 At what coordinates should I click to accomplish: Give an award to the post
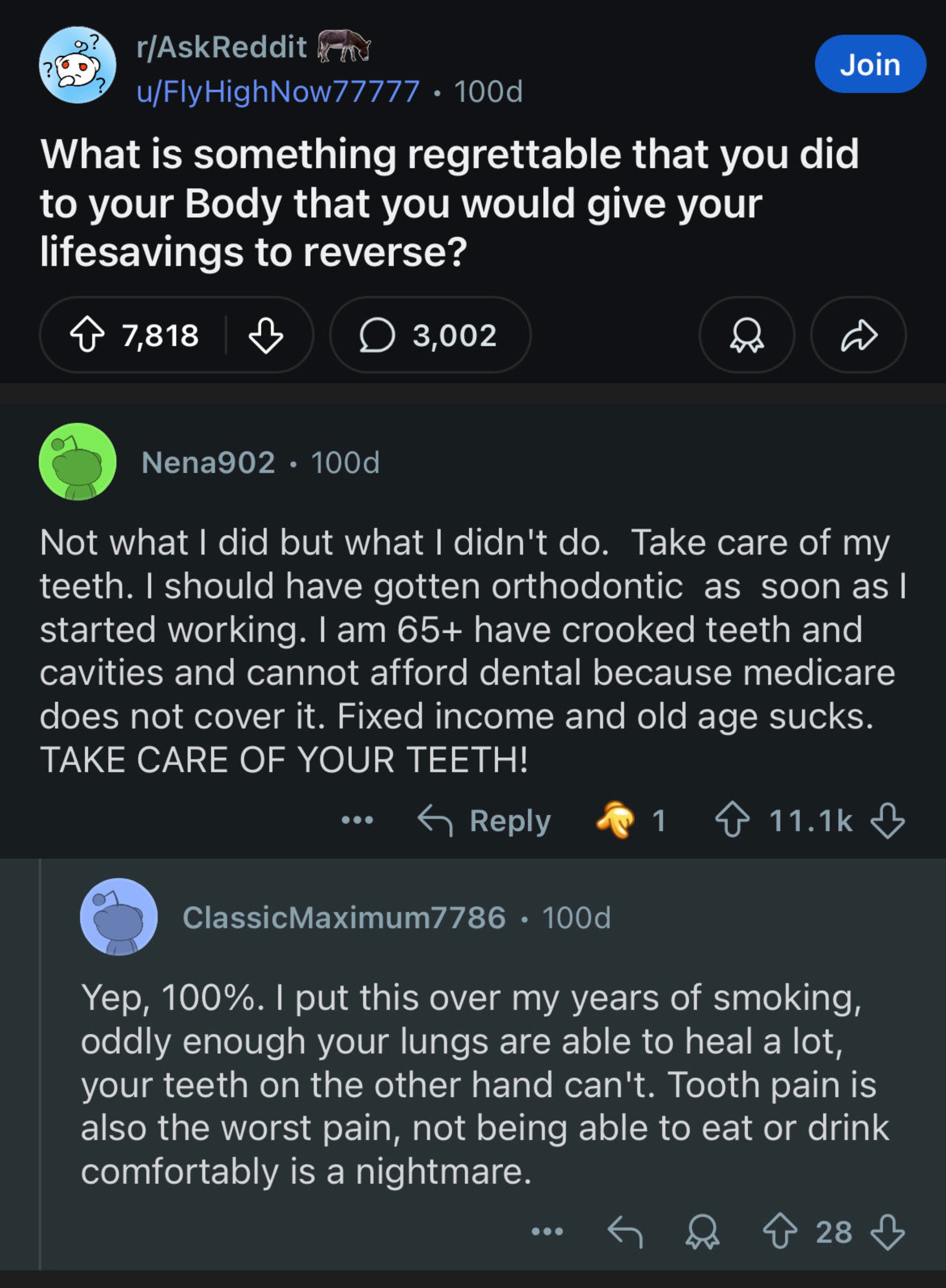tap(747, 335)
